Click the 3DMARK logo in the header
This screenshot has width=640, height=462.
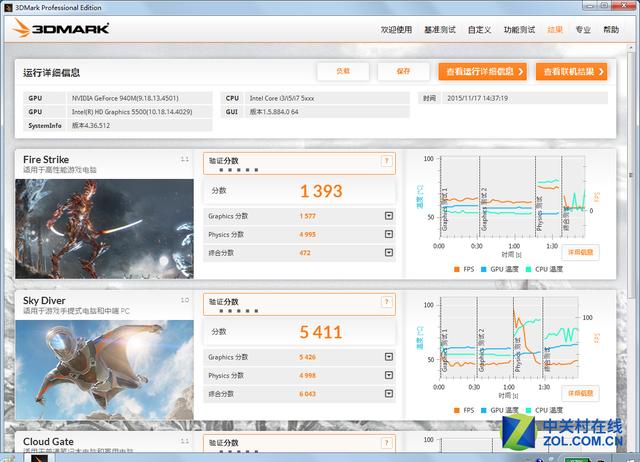pyautogui.click(x=61, y=29)
